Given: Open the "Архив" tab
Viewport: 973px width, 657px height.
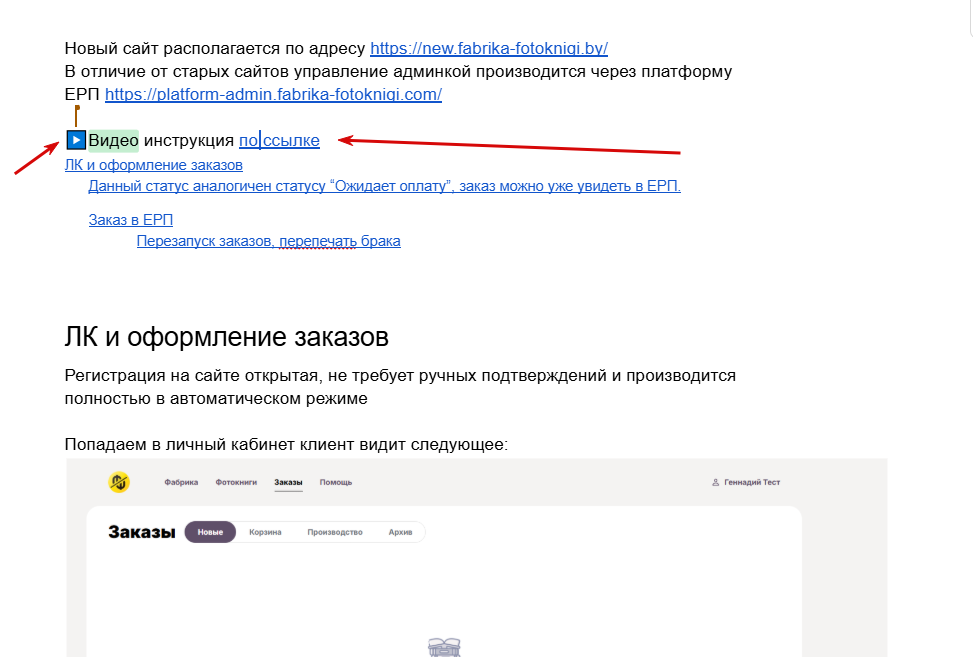Looking at the screenshot, I should 400,532.
